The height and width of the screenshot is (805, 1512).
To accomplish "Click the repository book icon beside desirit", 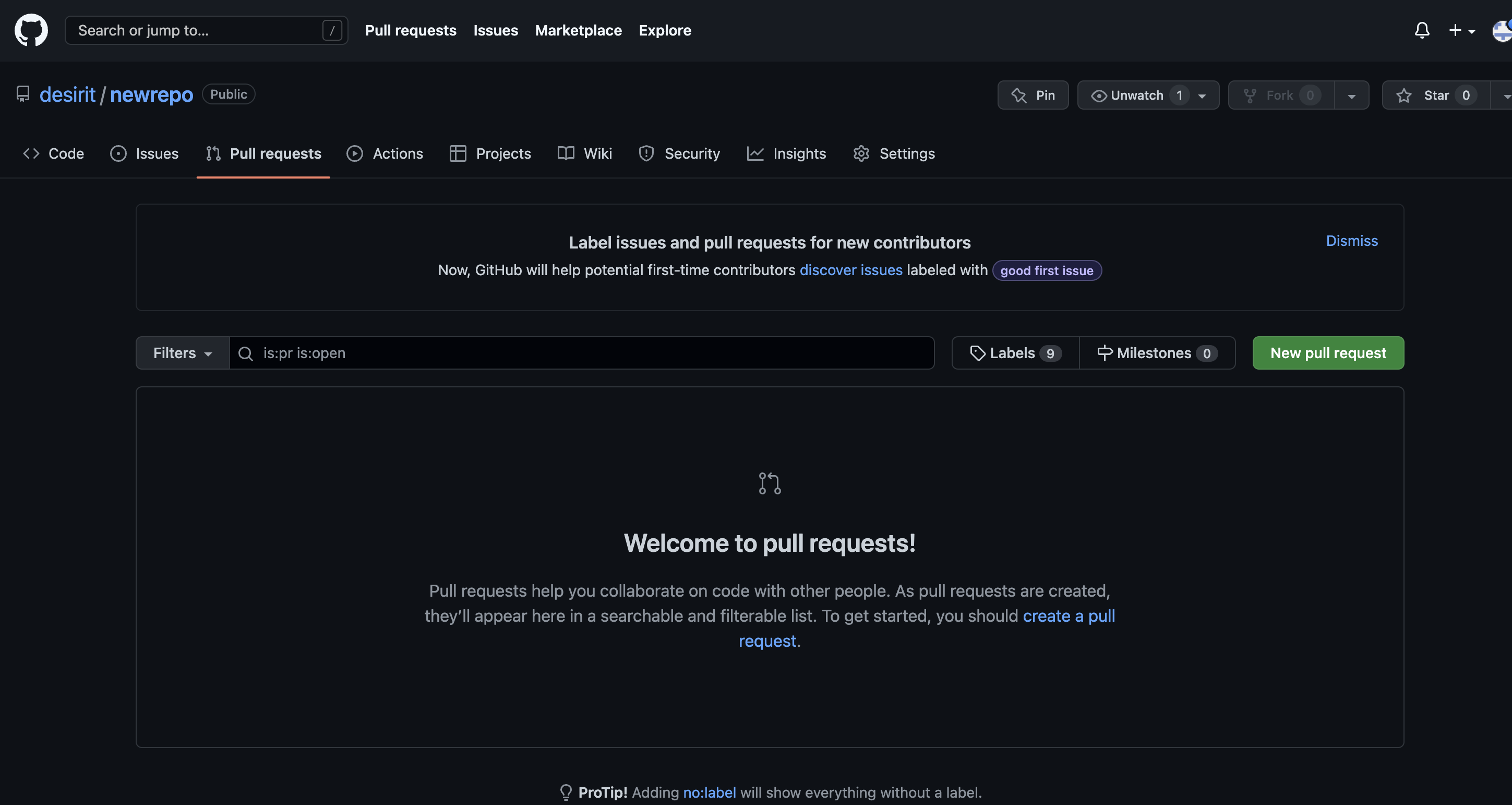I will point(23,94).
